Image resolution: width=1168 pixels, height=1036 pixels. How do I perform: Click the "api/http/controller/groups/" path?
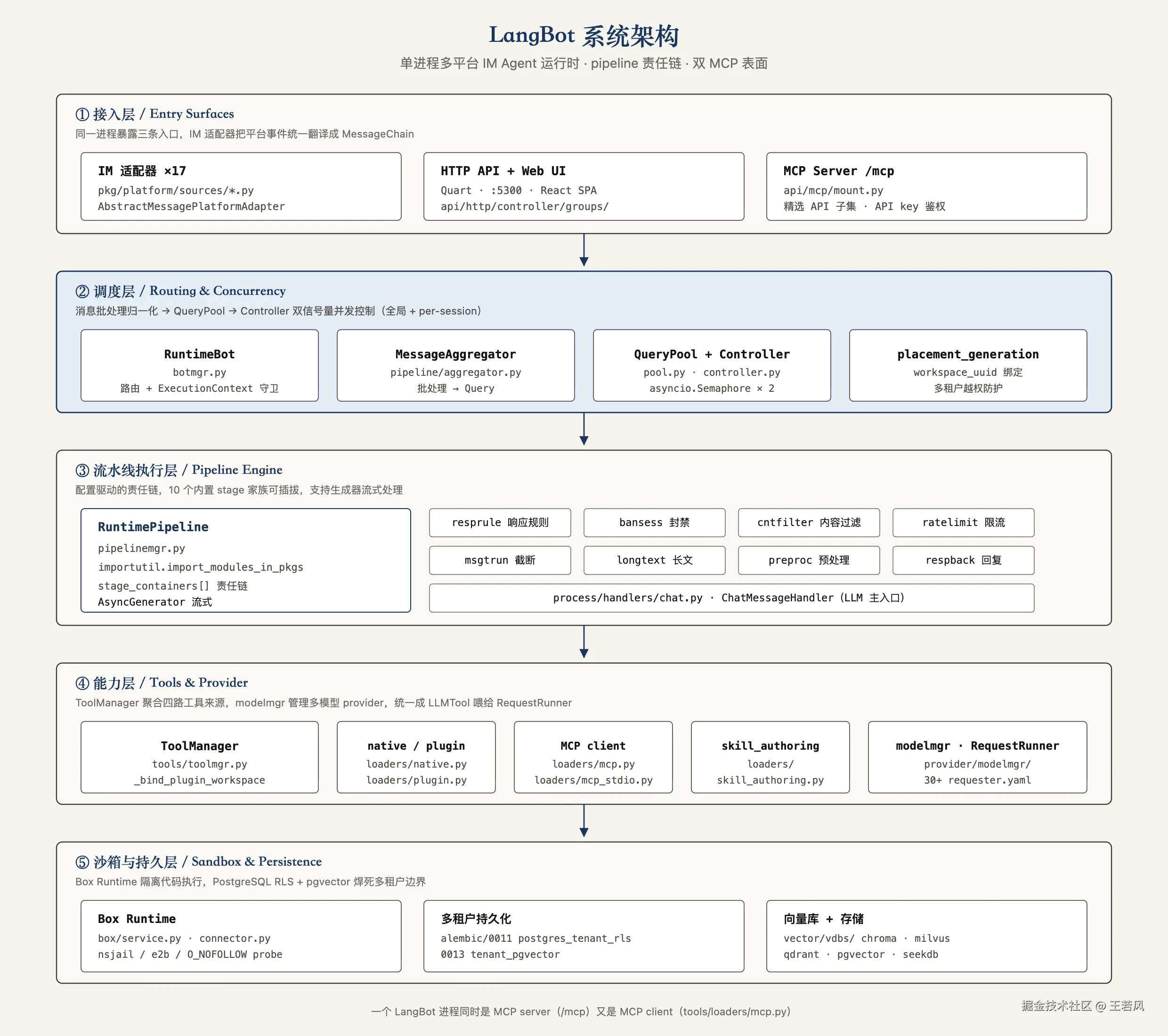click(x=525, y=206)
